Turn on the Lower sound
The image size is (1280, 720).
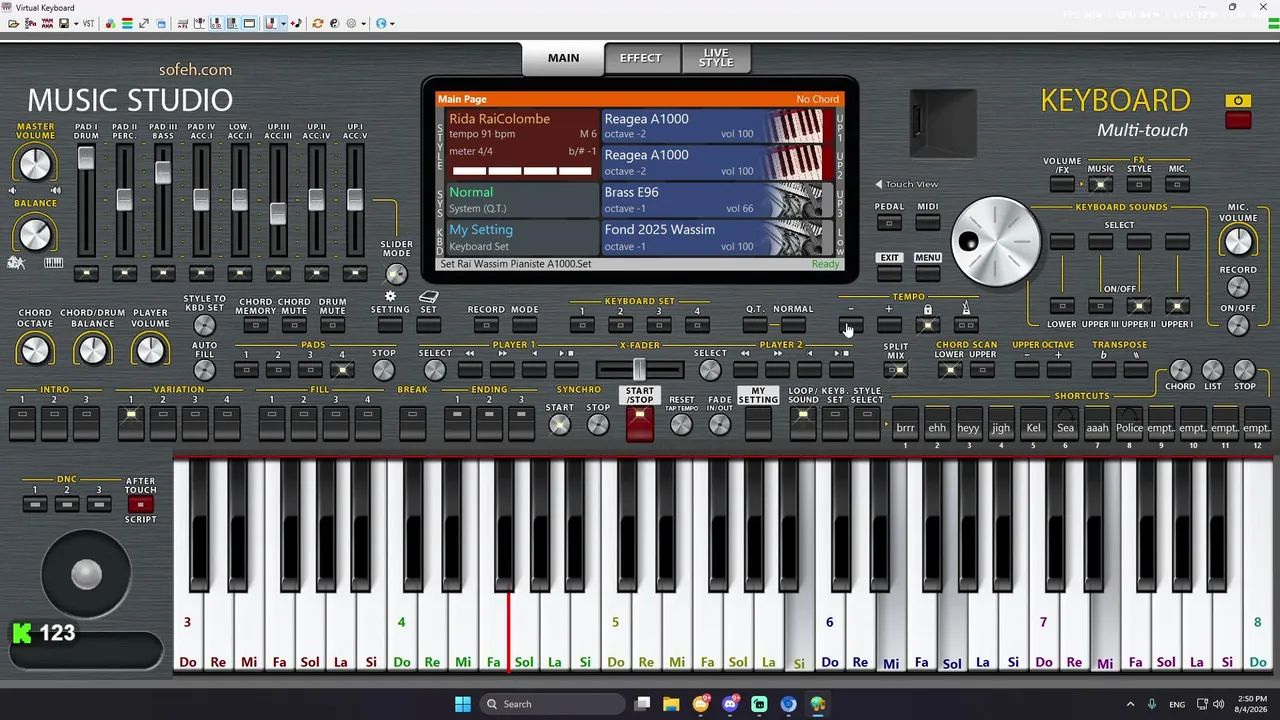click(1062, 306)
